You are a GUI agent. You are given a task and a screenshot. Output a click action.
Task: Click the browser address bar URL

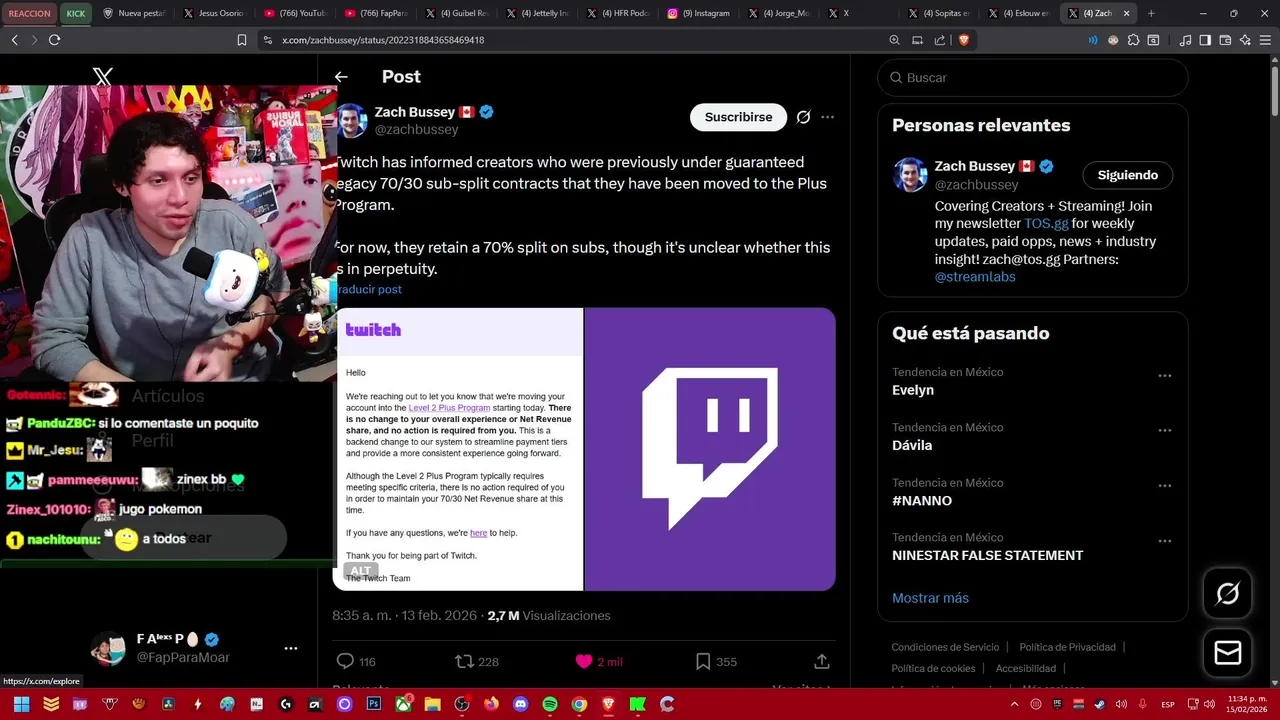[x=383, y=40]
